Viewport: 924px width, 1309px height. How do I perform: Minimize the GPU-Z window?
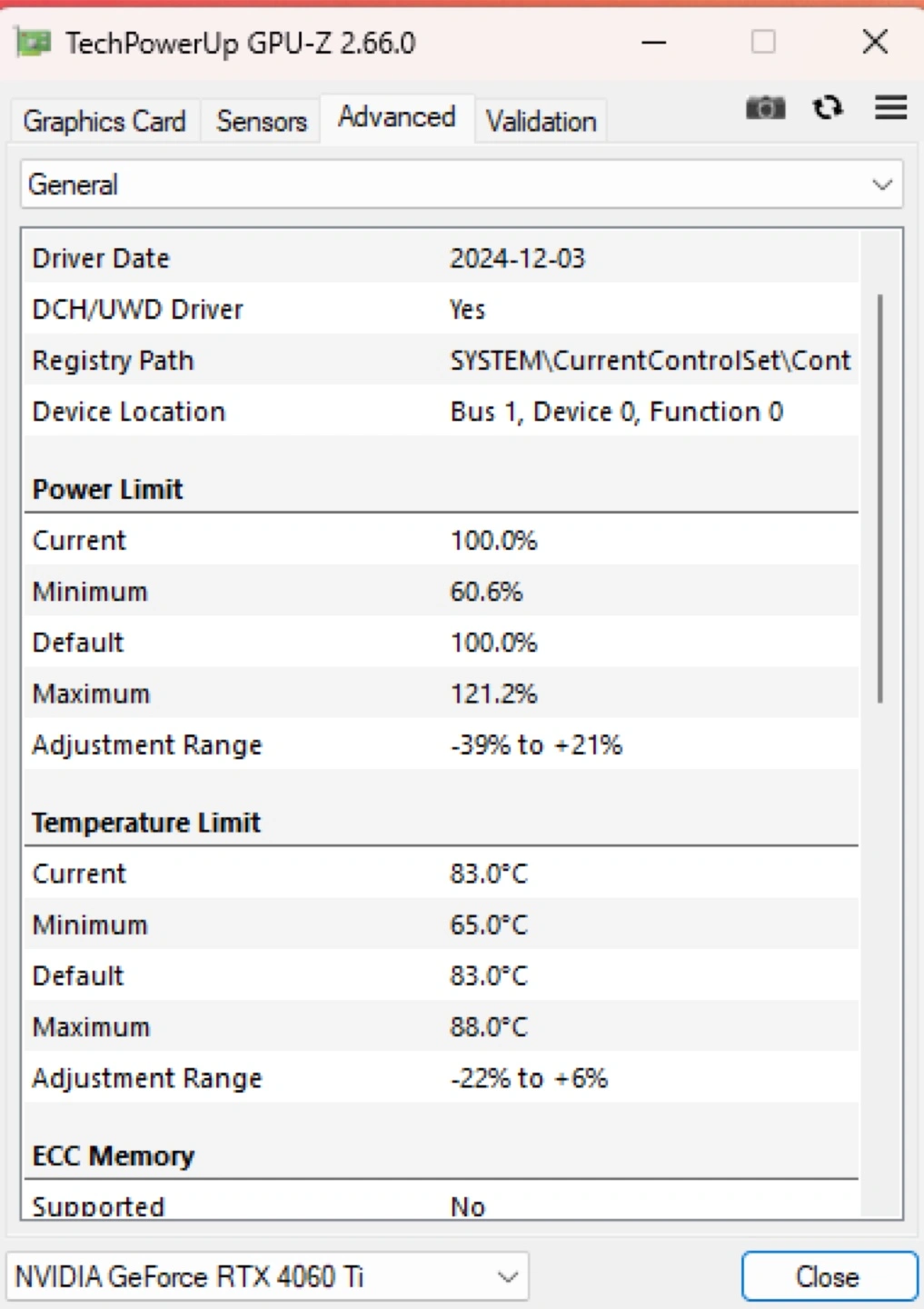pyautogui.click(x=654, y=42)
